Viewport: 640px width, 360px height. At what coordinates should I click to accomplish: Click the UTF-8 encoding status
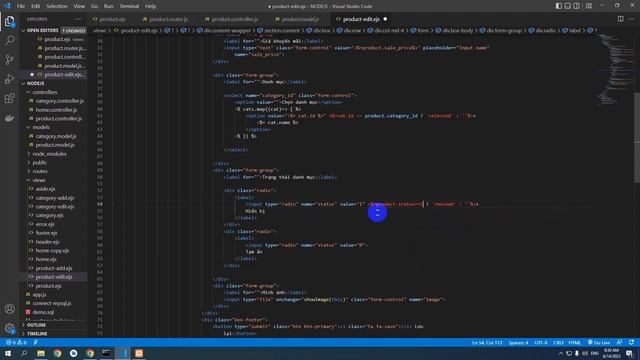541,342
